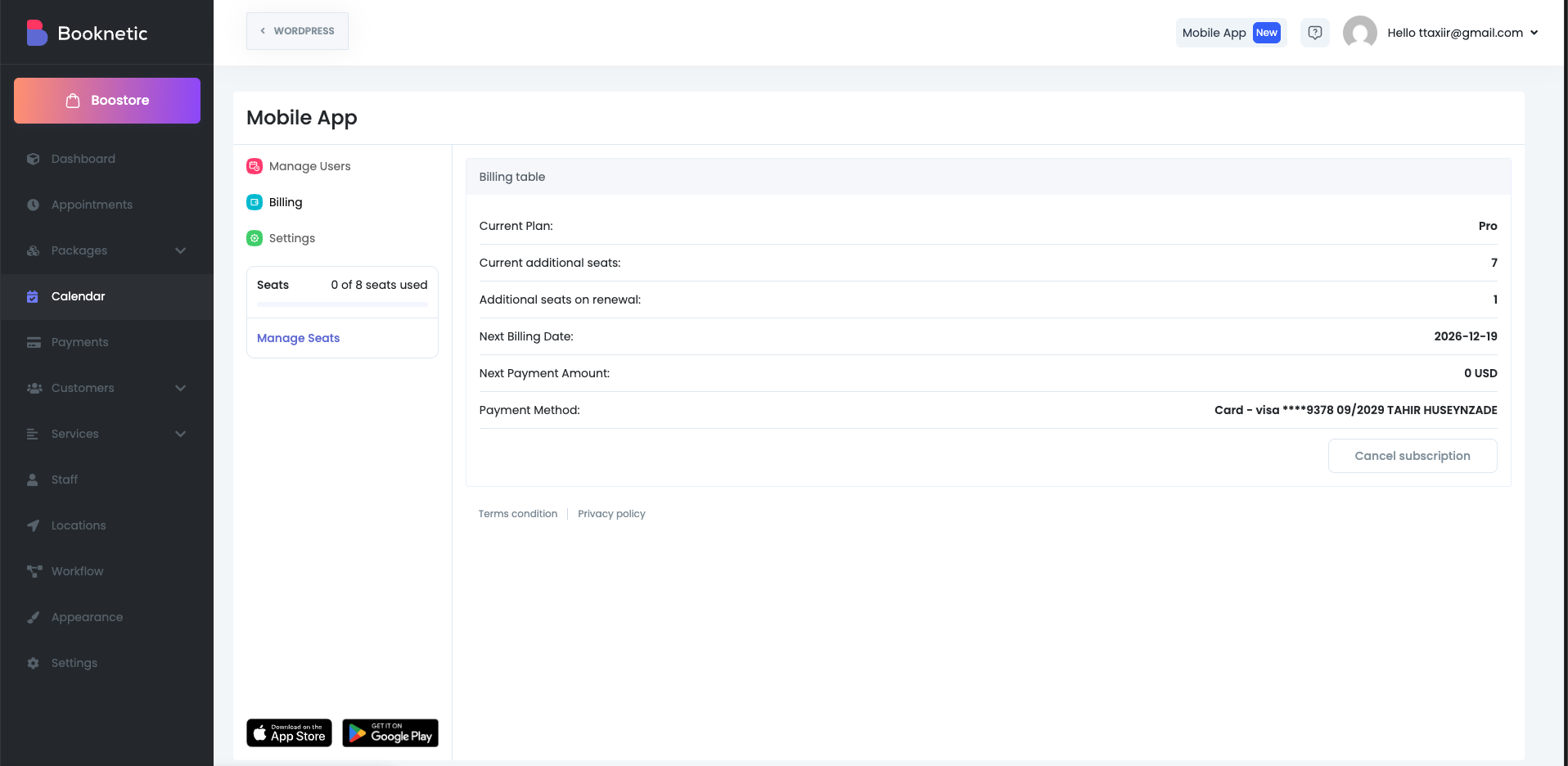The height and width of the screenshot is (766, 1568).
Task: Click the Workflow sidebar icon
Action: tap(34, 571)
